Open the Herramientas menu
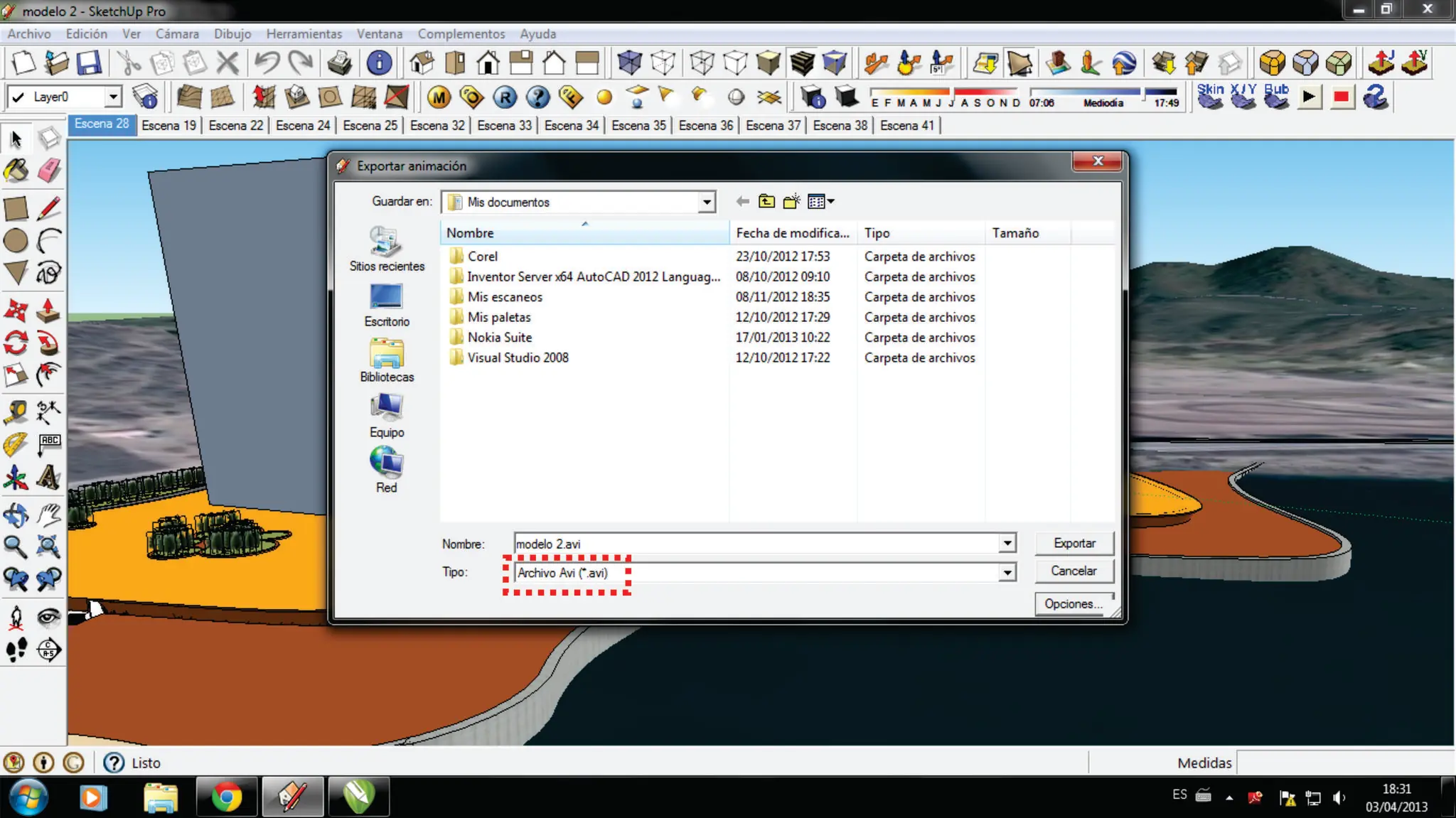The height and width of the screenshot is (818, 1456). (304, 33)
